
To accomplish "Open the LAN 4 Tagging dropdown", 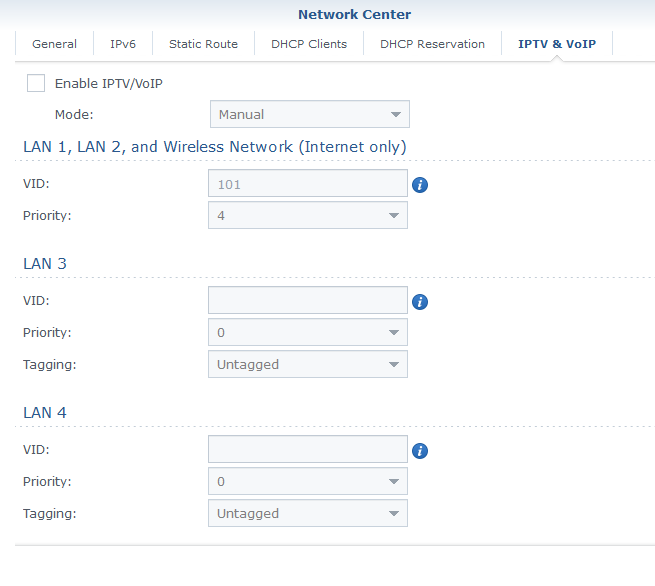I will 307,513.
